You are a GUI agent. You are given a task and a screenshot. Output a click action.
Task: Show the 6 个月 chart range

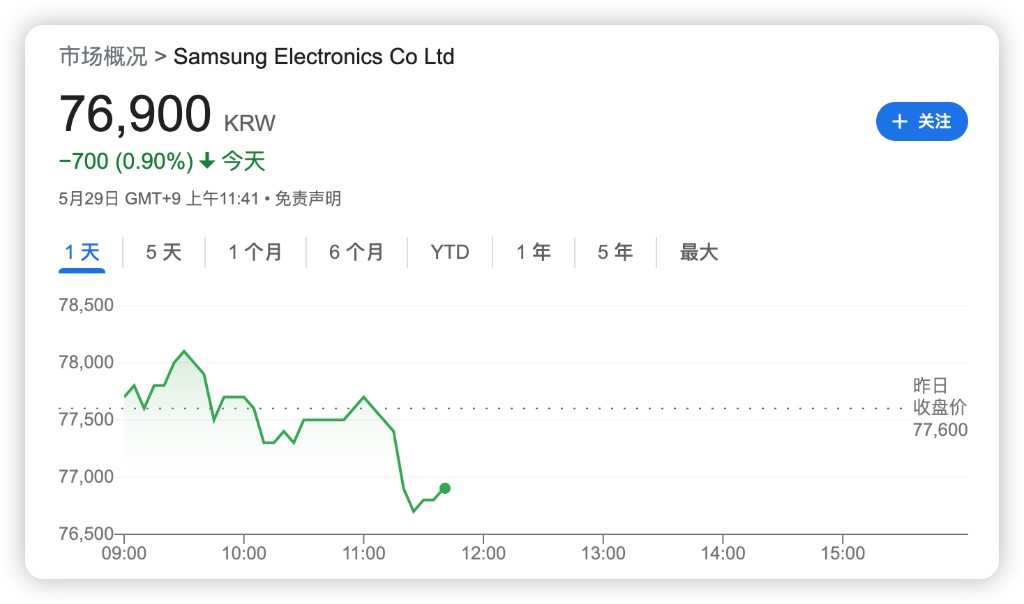[356, 252]
